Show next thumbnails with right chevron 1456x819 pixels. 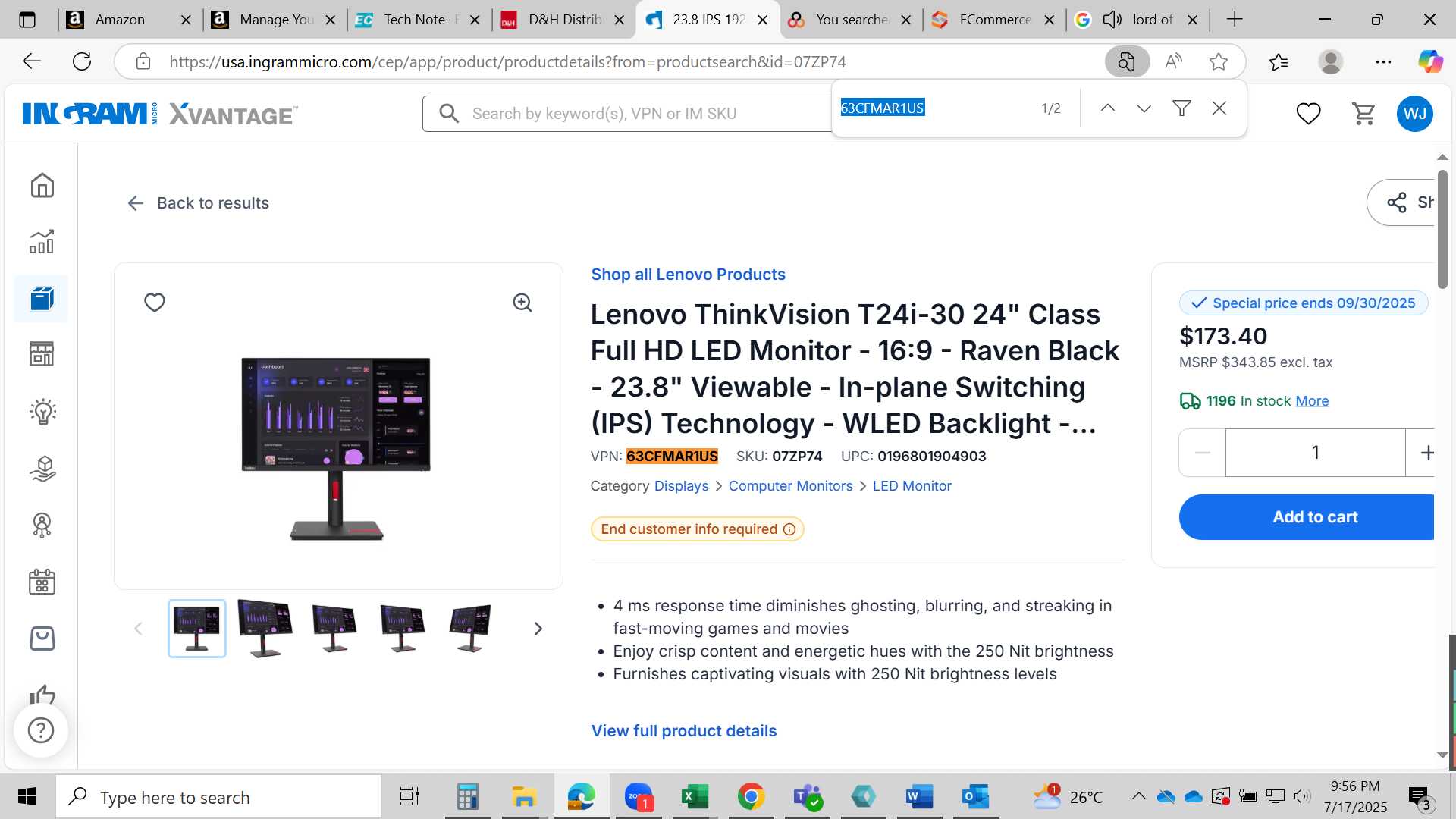click(x=538, y=629)
